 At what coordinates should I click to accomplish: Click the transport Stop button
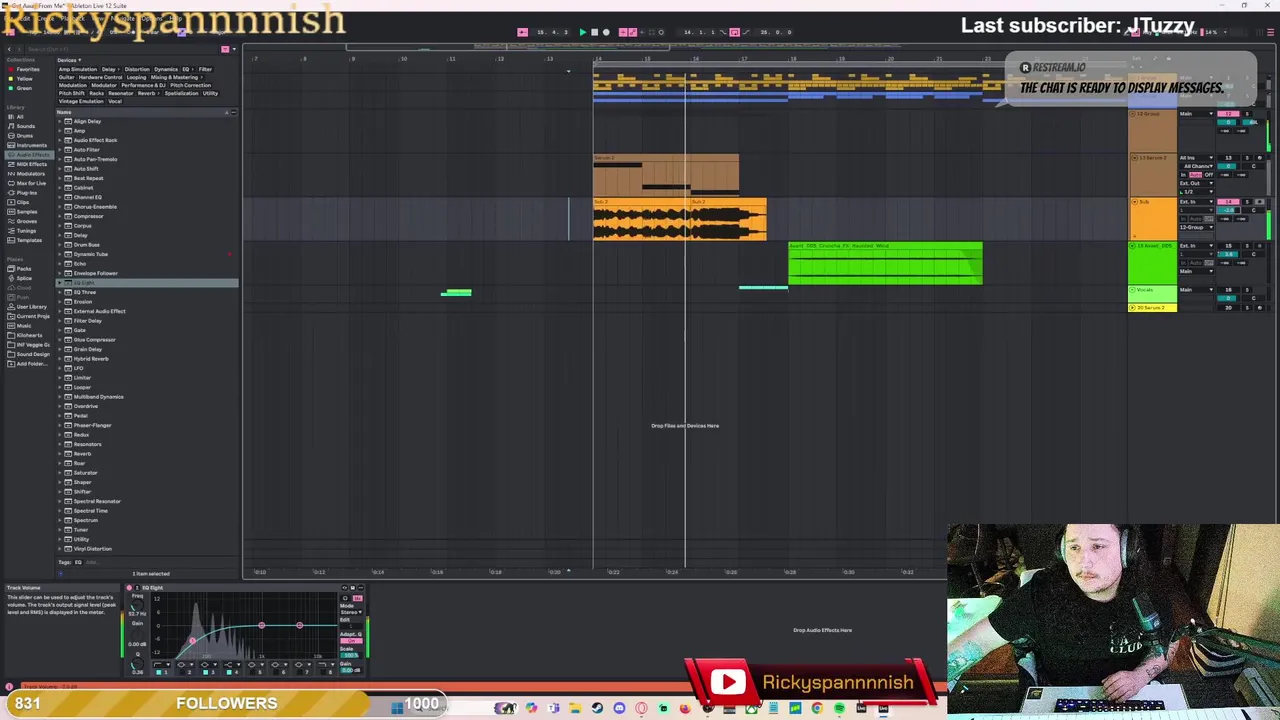594,32
